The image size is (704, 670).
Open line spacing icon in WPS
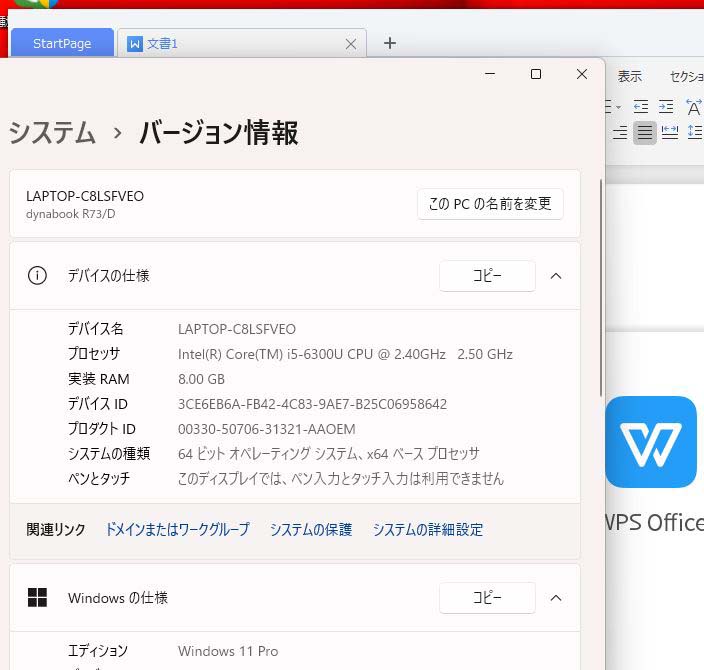tap(695, 133)
